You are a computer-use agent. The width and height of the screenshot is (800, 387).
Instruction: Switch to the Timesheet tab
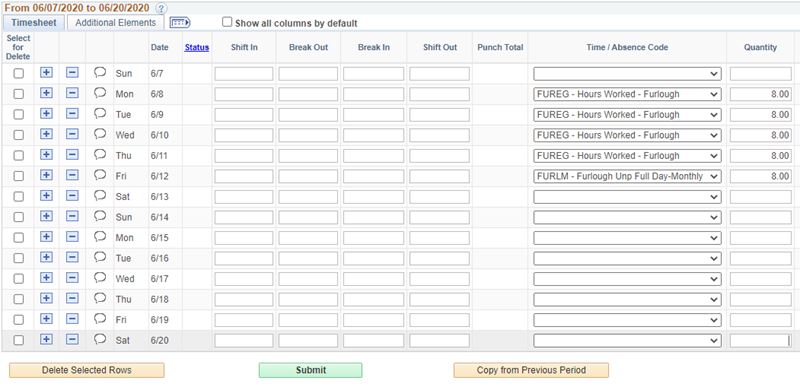[34, 22]
